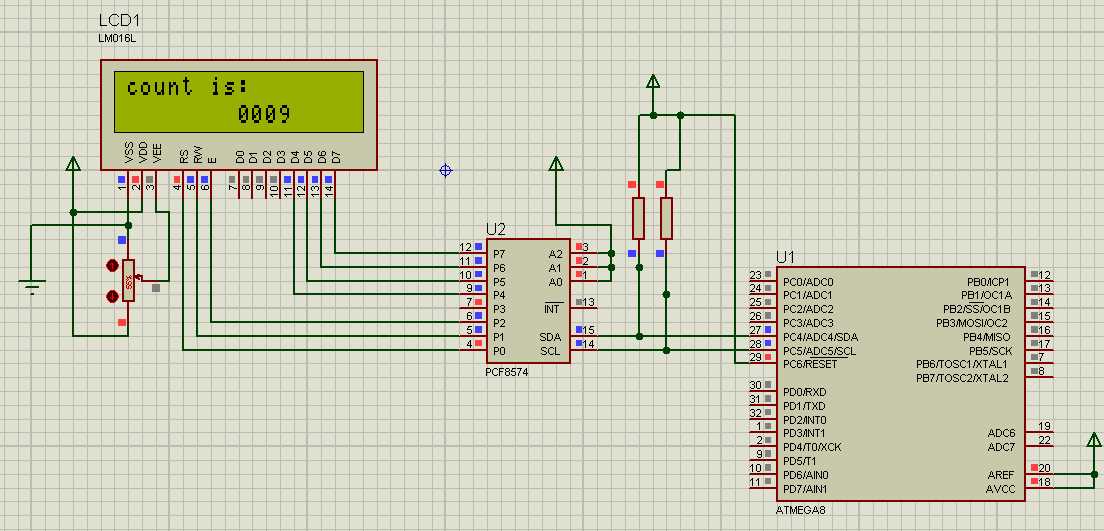Click the PC4/ADC4/SDA pin label
1104x531 pixels.
click(x=820, y=337)
